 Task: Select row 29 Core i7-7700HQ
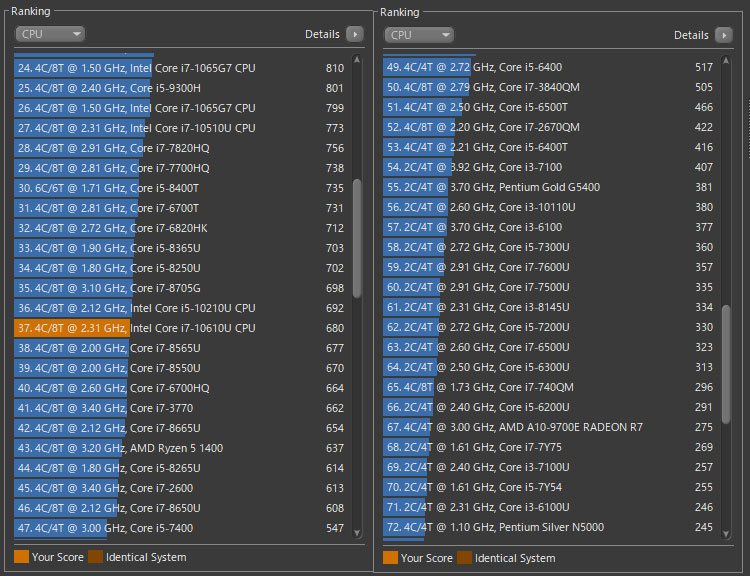tap(181, 168)
